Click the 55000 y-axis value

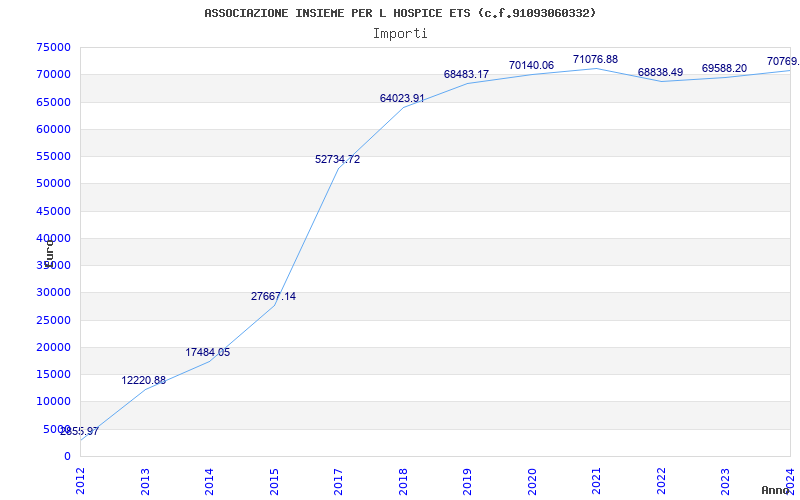coord(54,156)
